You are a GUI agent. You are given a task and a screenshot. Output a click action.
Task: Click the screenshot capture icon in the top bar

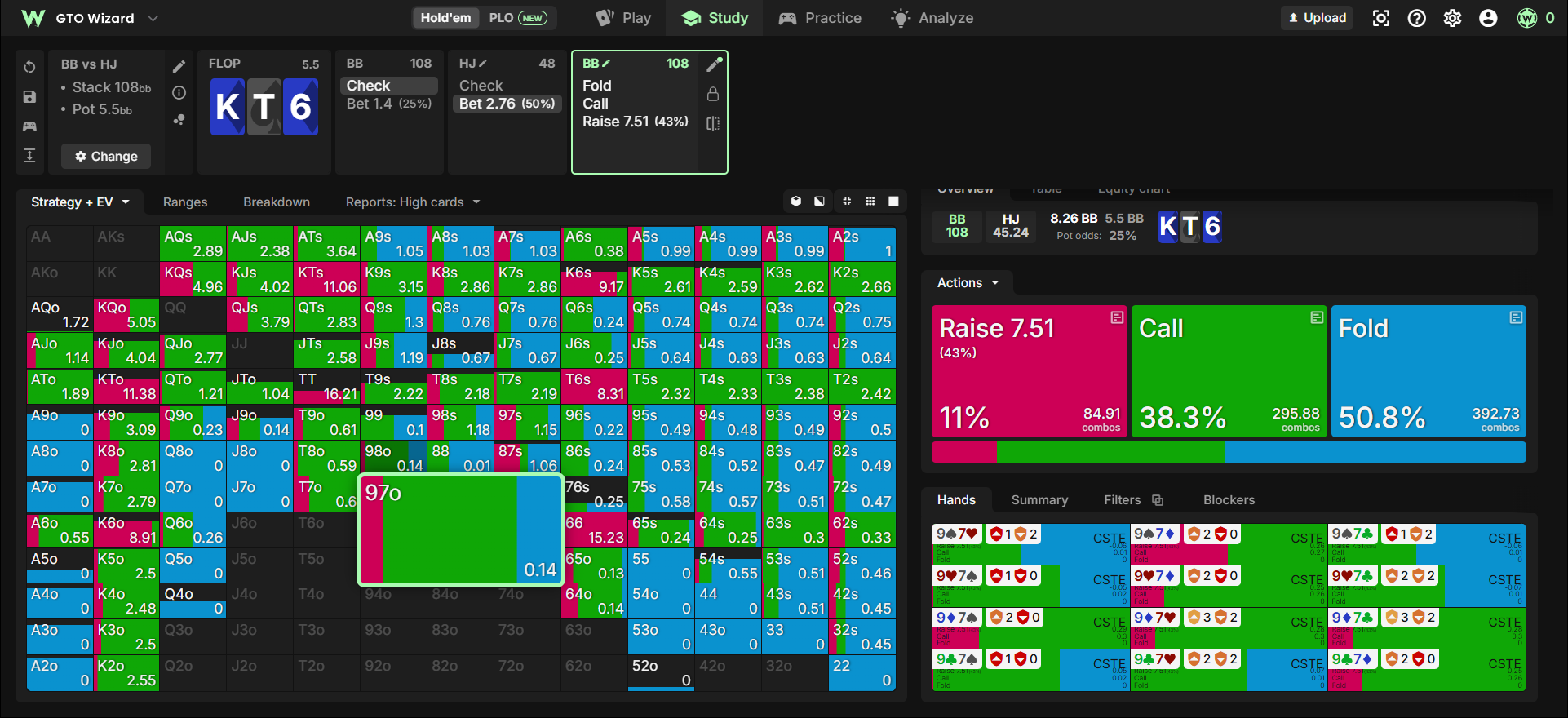pyautogui.click(x=1381, y=18)
